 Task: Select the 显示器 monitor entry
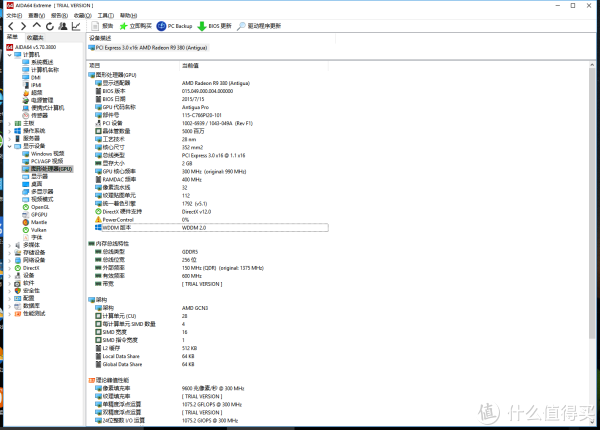point(35,176)
